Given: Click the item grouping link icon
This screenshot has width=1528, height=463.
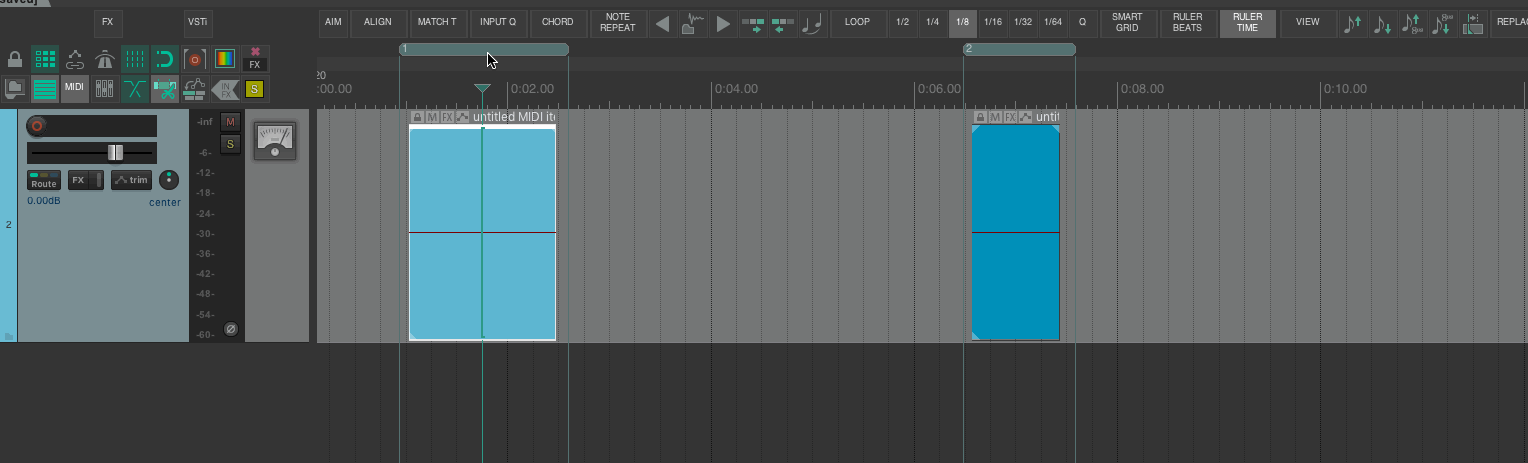Looking at the screenshot, I should 75,59.
